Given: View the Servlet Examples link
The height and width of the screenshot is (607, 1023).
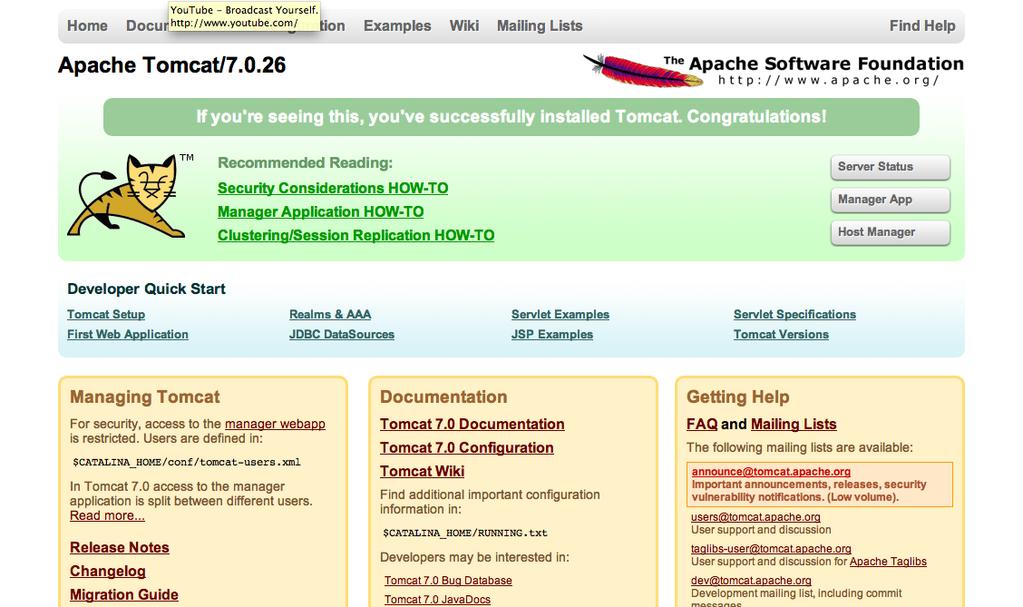Looking at the screenshot, I should coord(560,315).
